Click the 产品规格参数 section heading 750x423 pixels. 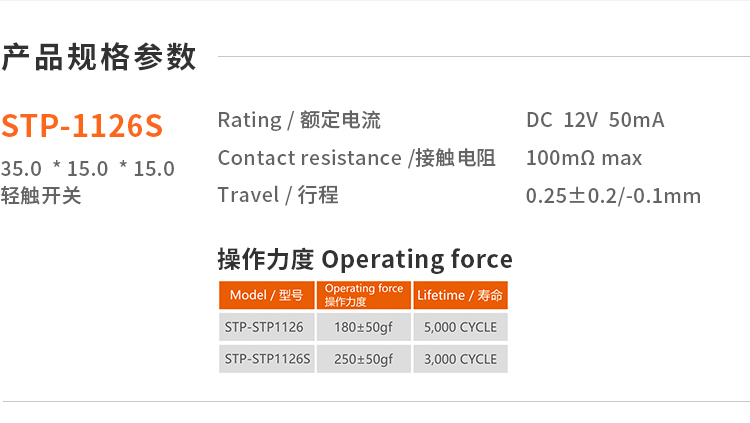(x=99, y=57)
